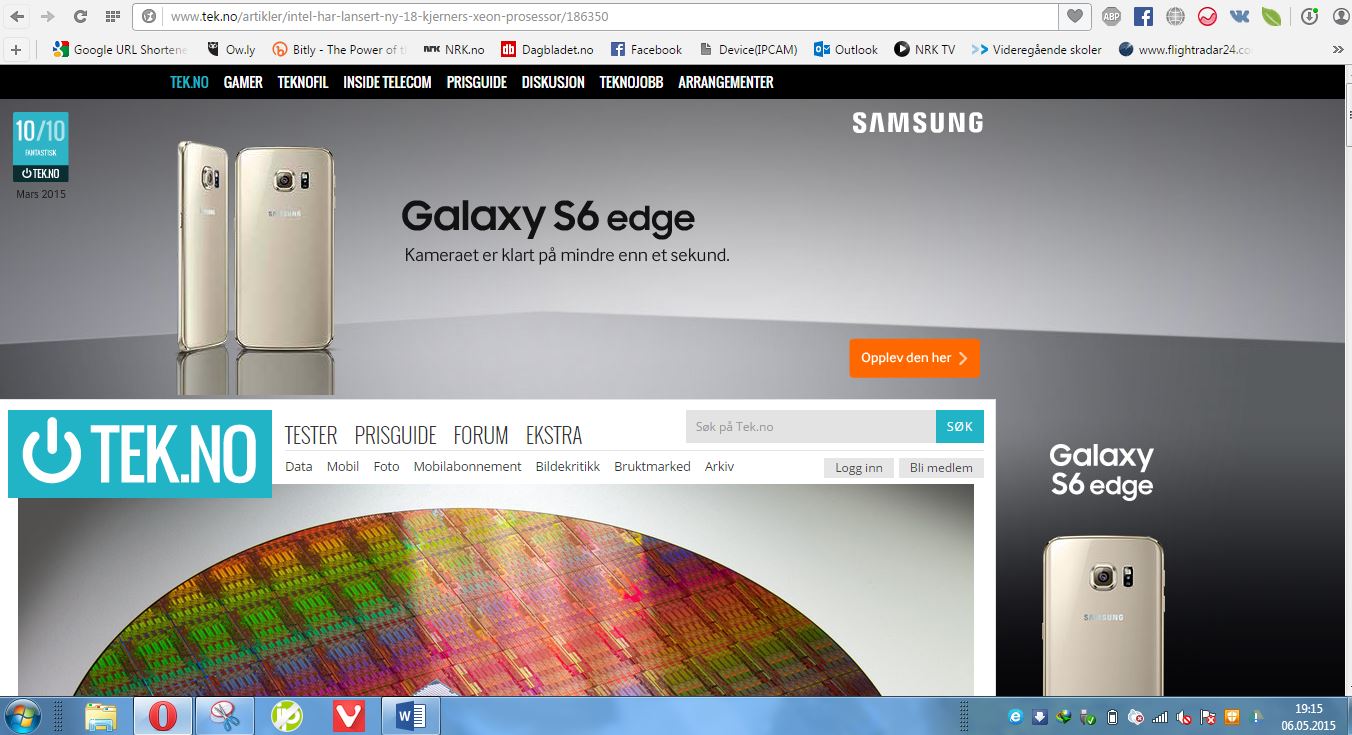Open Word from the taskbar
The image size is (1352, 735).
point(411,716)
